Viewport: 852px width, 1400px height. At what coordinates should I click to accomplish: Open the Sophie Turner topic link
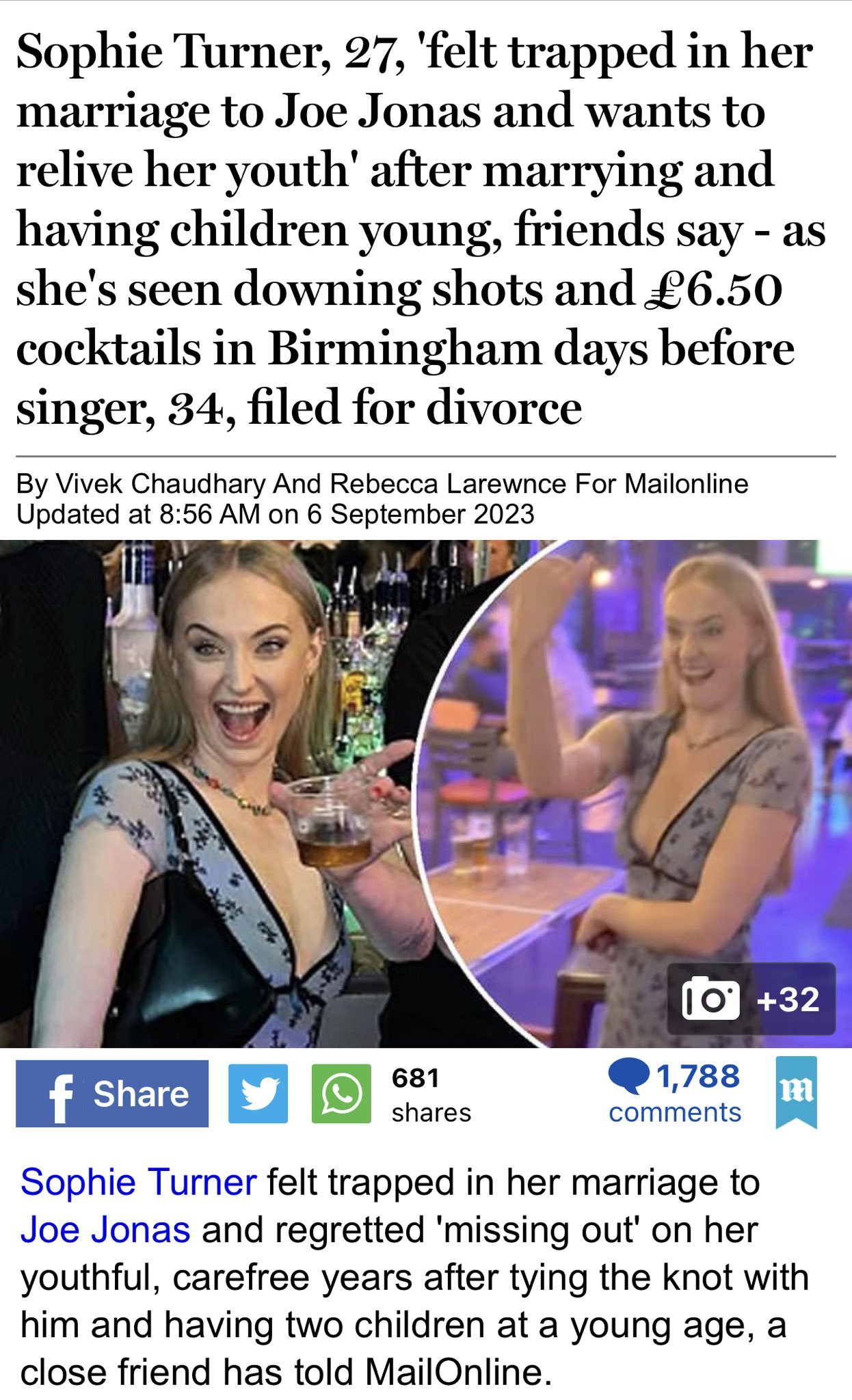pyautogui.click(x=139, y=1182)
